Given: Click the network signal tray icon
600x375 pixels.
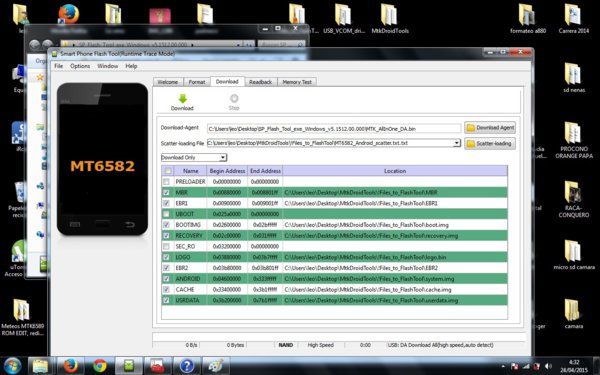Looking at the screenshot, I should [526, 367].
